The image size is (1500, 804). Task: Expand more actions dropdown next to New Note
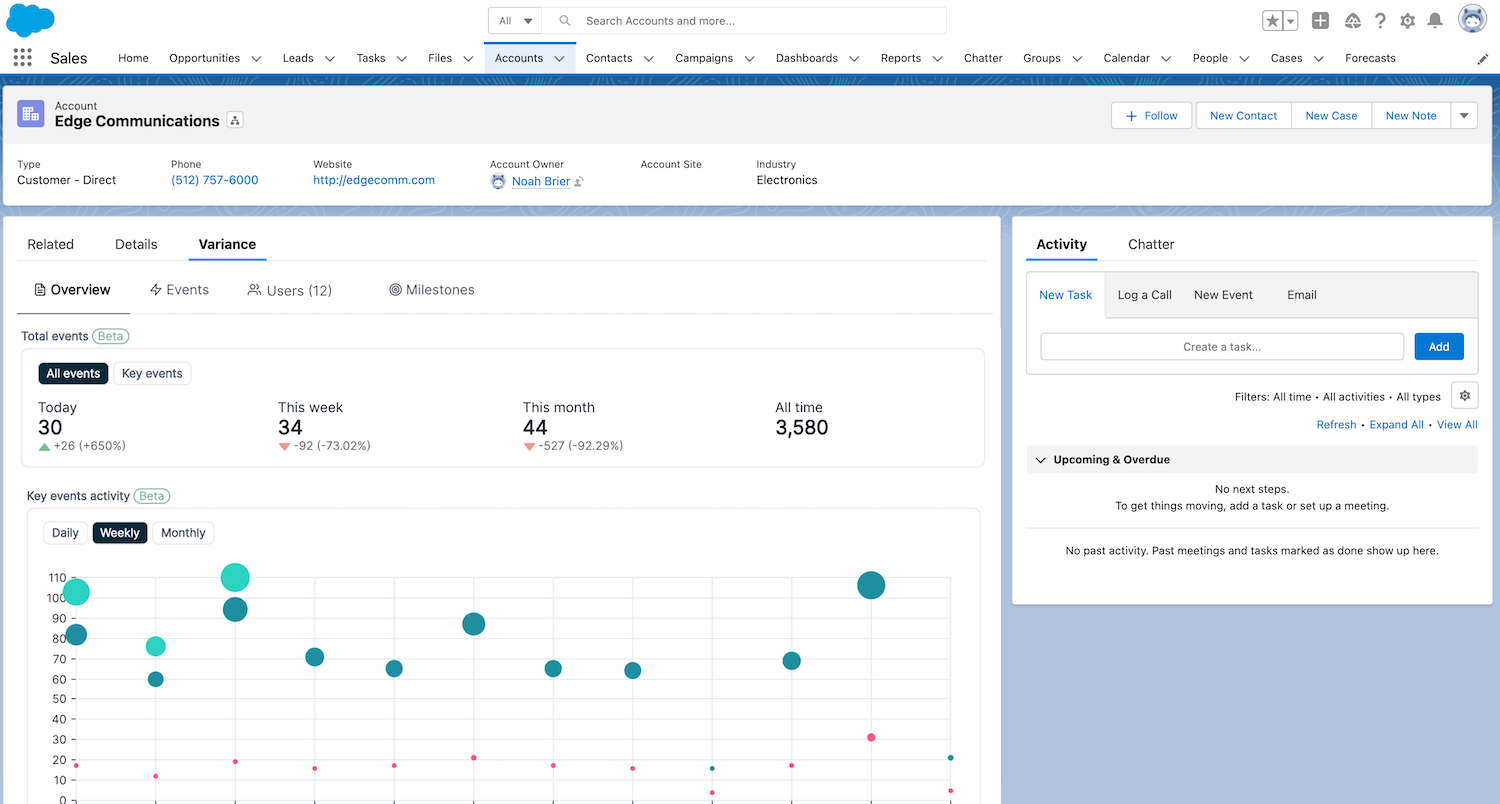[x=1464, y=116]
